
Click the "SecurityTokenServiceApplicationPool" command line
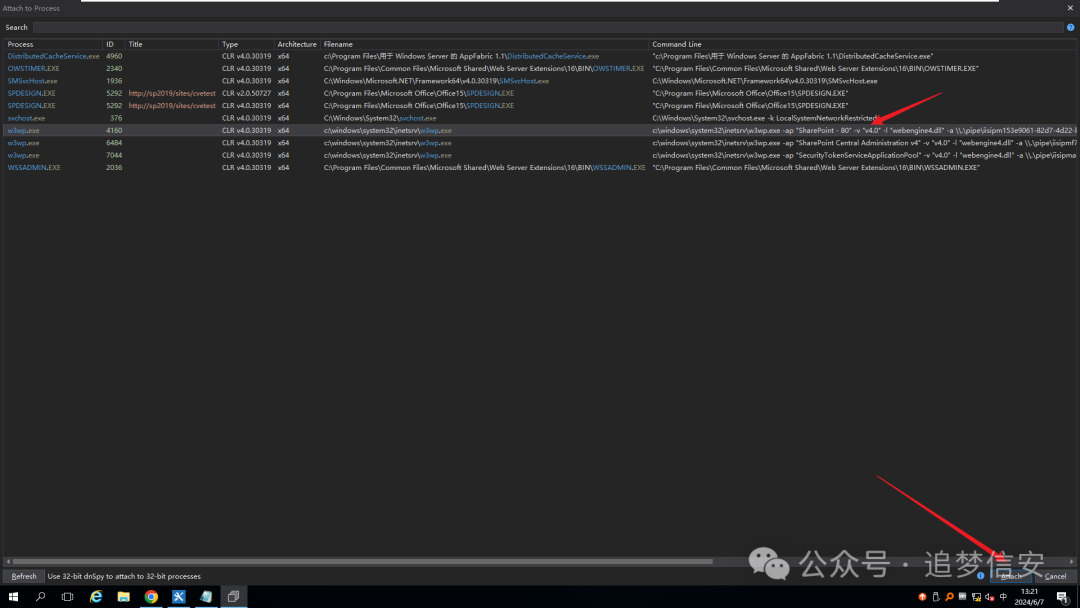[x=864, y=156]
